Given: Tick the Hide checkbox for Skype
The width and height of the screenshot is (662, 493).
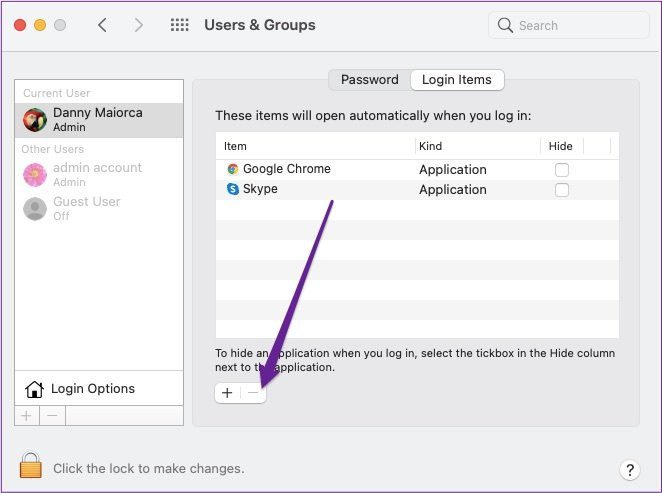Looking at the screenshot, I should point(562,190).
